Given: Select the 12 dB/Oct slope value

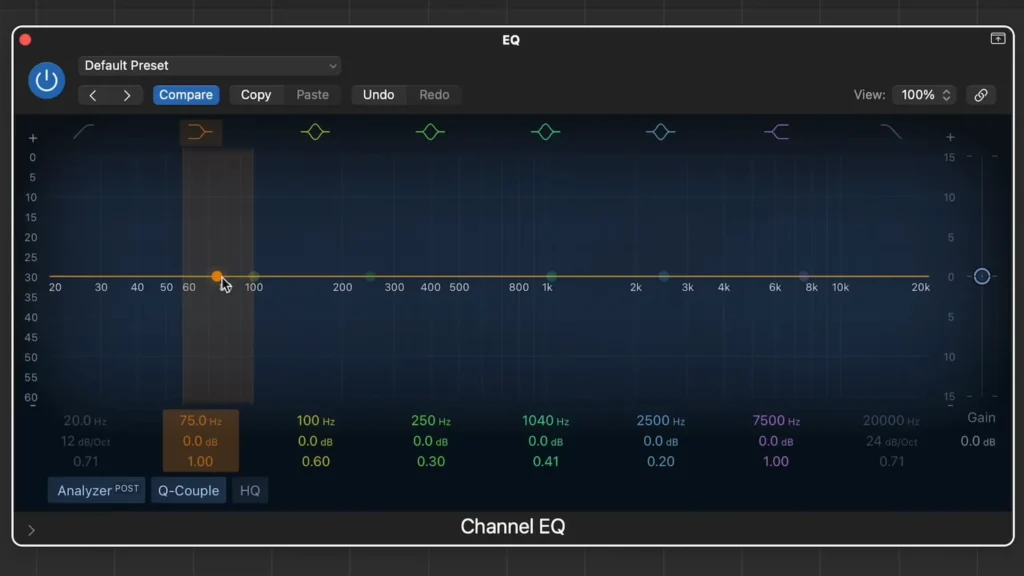Looking at the screenshot, I should 85,441.
